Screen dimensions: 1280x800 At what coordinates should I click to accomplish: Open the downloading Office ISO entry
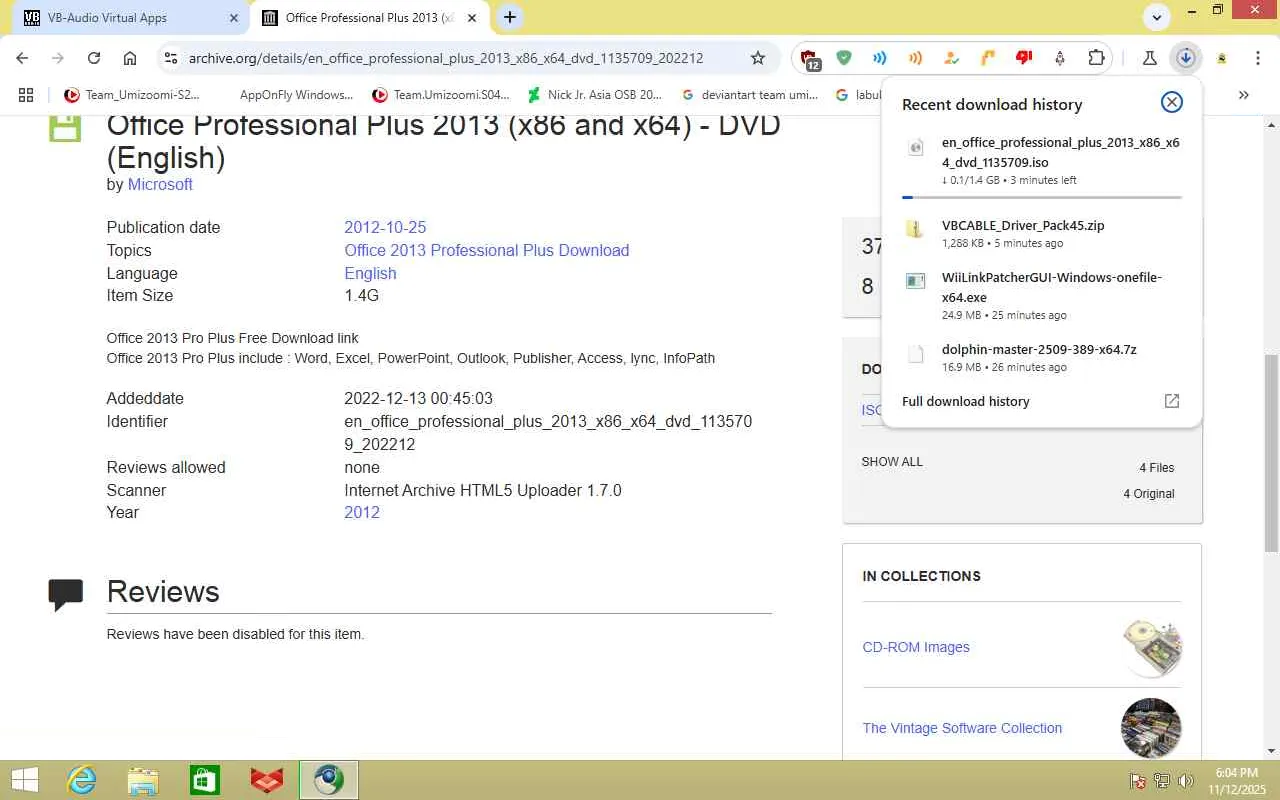[x=1042, y=162]
